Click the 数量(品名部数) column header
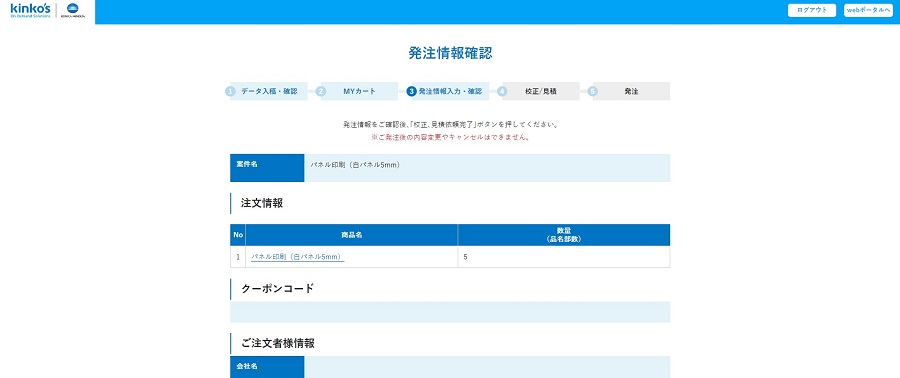The image size is (900, 378). click(564, 235)
